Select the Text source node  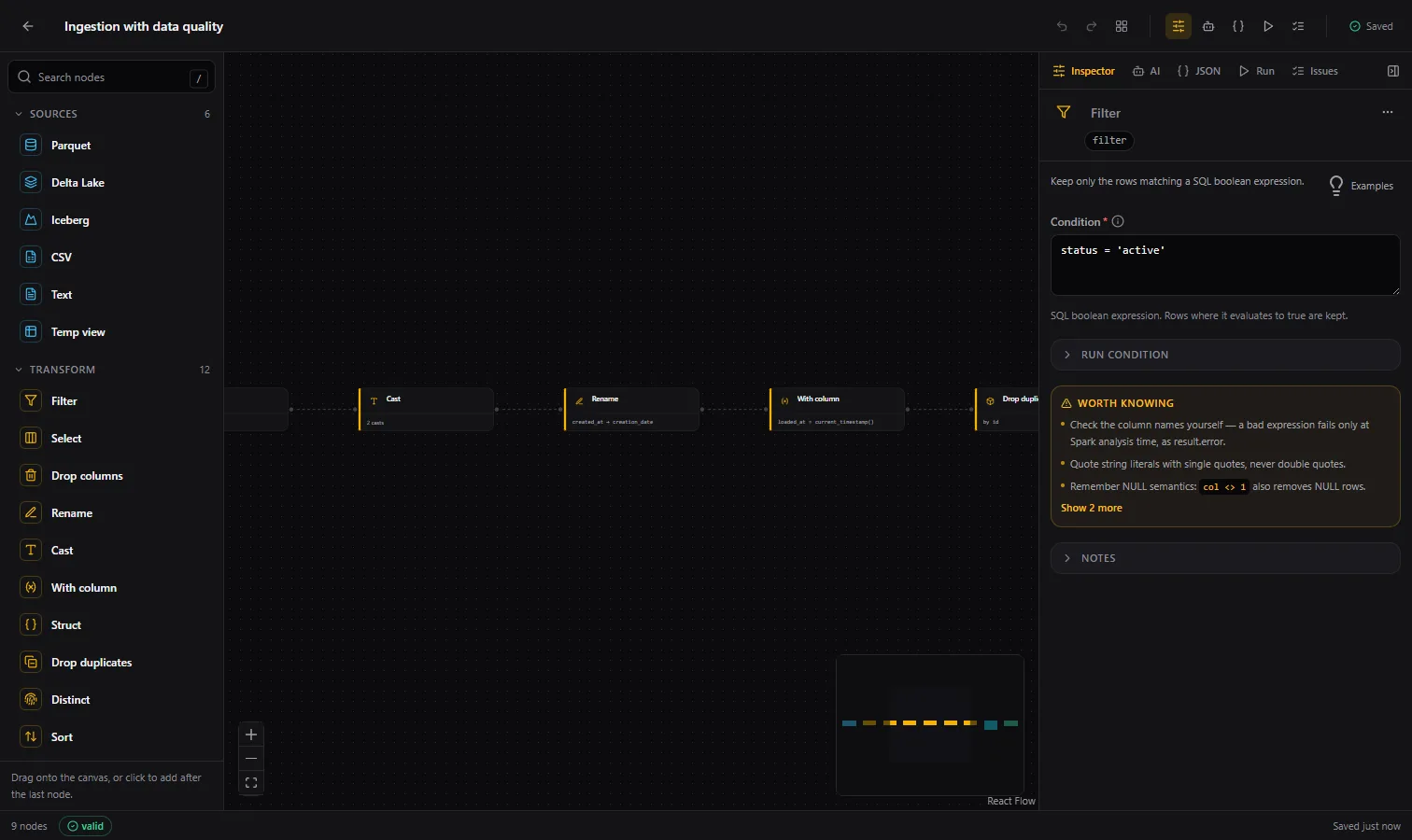[112, 295]
